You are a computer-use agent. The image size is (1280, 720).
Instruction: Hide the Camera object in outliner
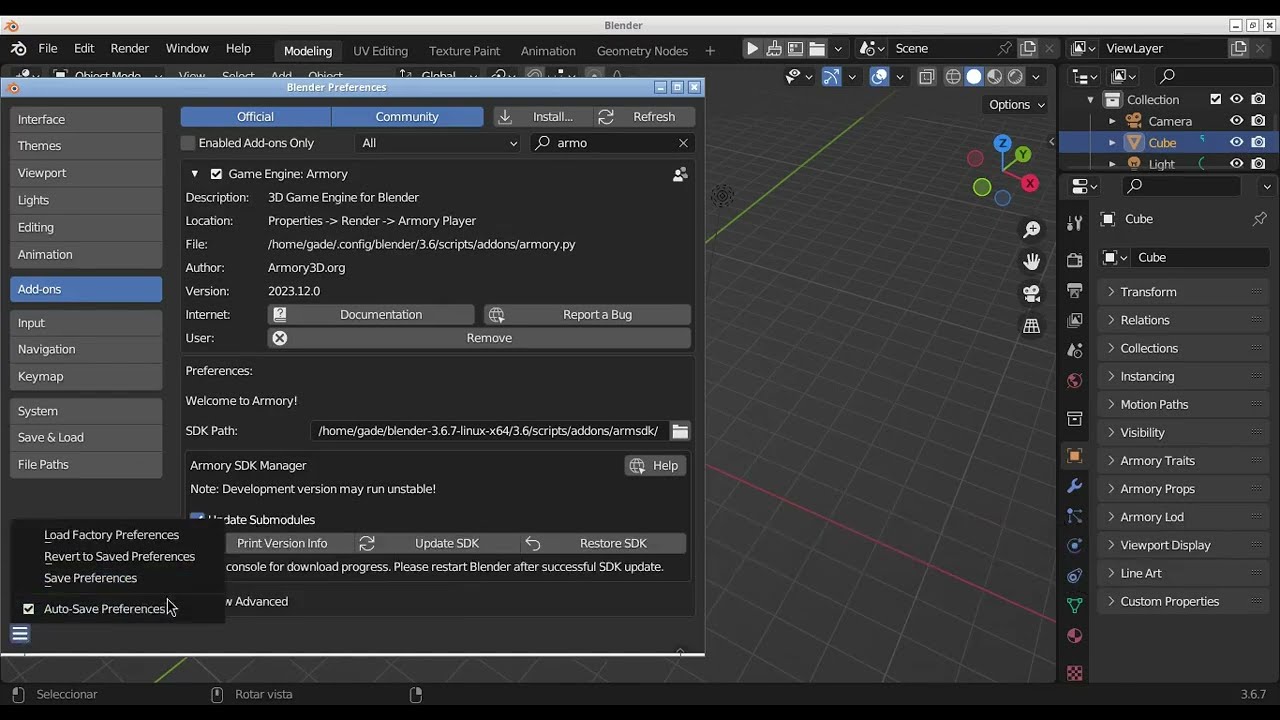[1237, 121]
